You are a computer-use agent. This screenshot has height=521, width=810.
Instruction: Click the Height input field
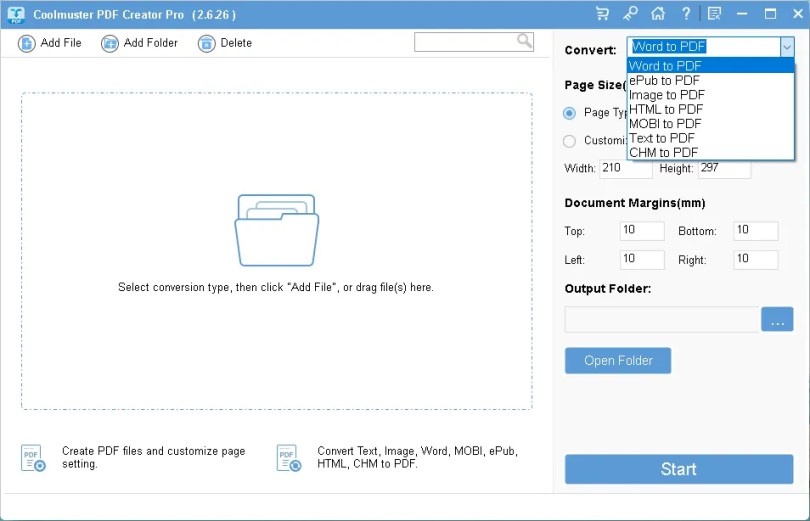pos(724,168)
